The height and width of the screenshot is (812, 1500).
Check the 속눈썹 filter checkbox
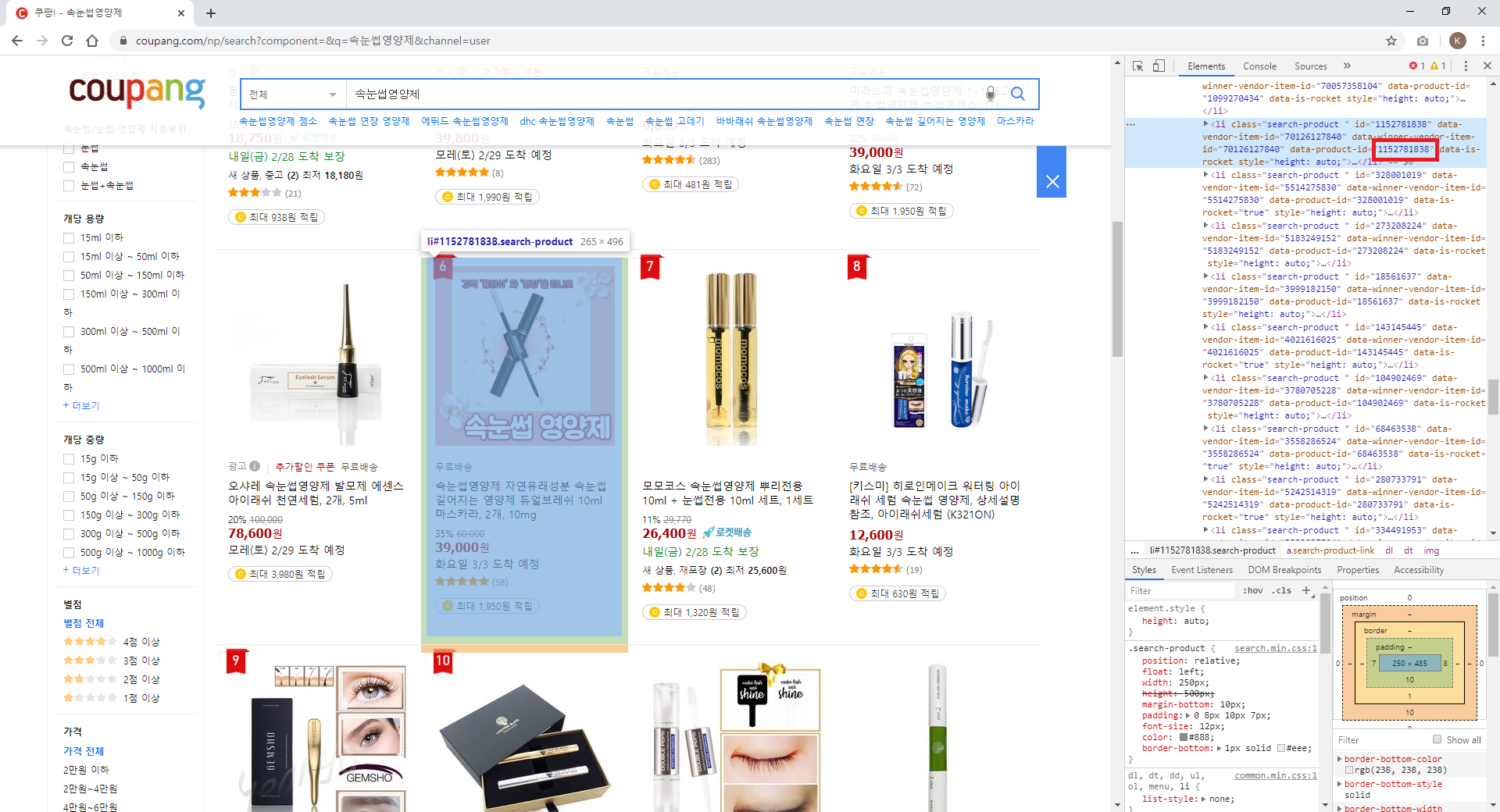tap(69, 167)
